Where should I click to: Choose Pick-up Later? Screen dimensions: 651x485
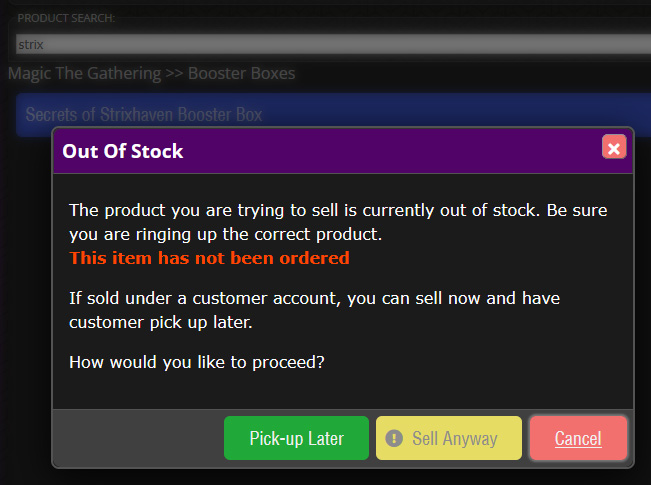tap(296, 438)
